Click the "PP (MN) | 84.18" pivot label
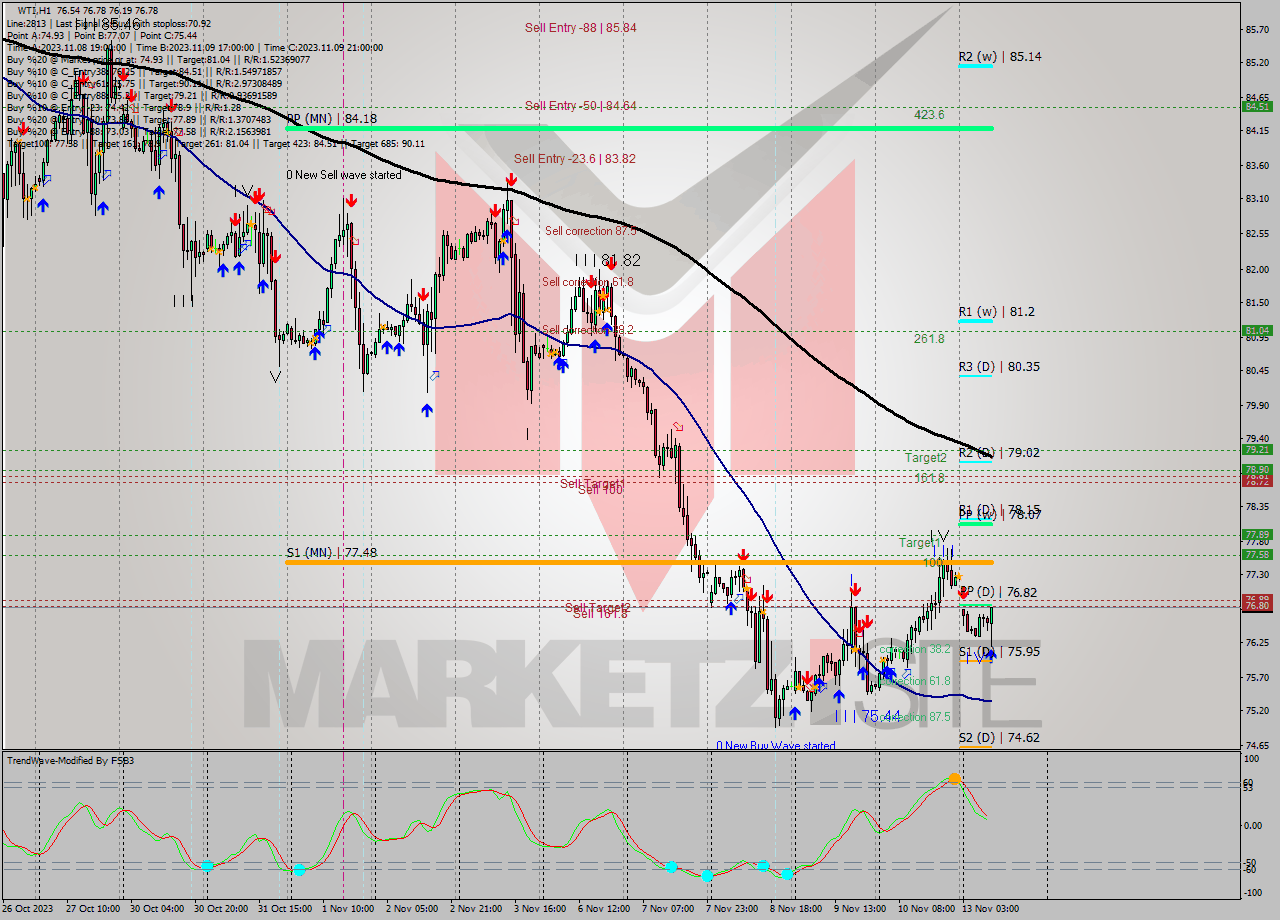Image resolution: width=1280 pixels, height=920 pixels. click(331, 119)
